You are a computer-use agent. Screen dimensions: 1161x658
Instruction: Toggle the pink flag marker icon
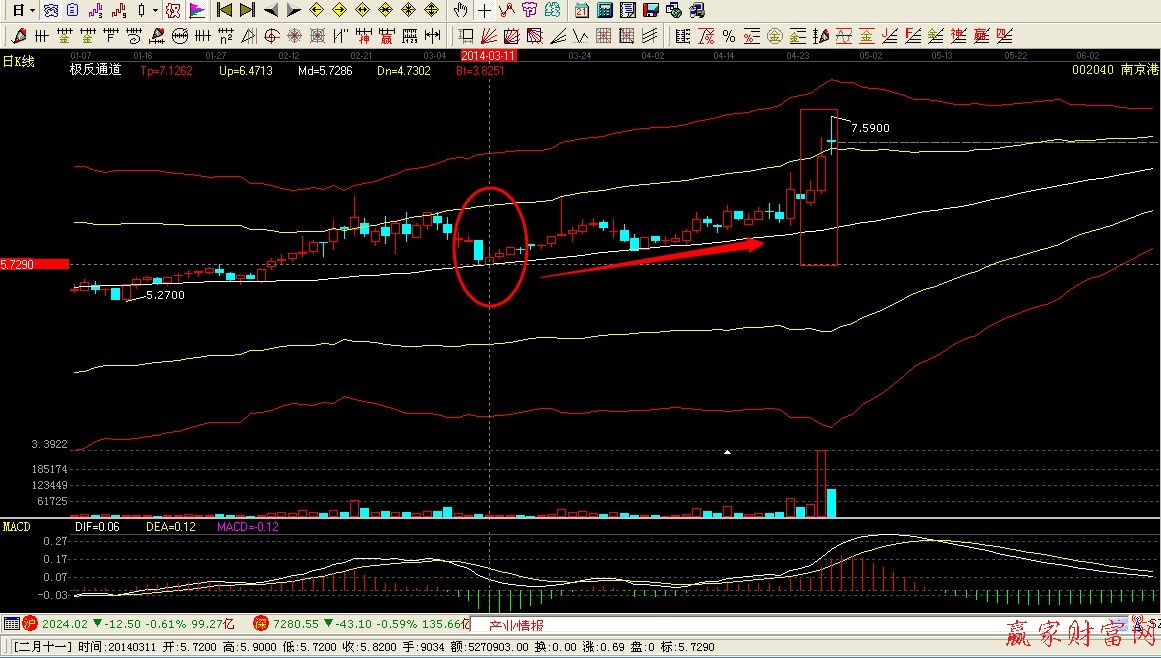click(x=197, y=11)
